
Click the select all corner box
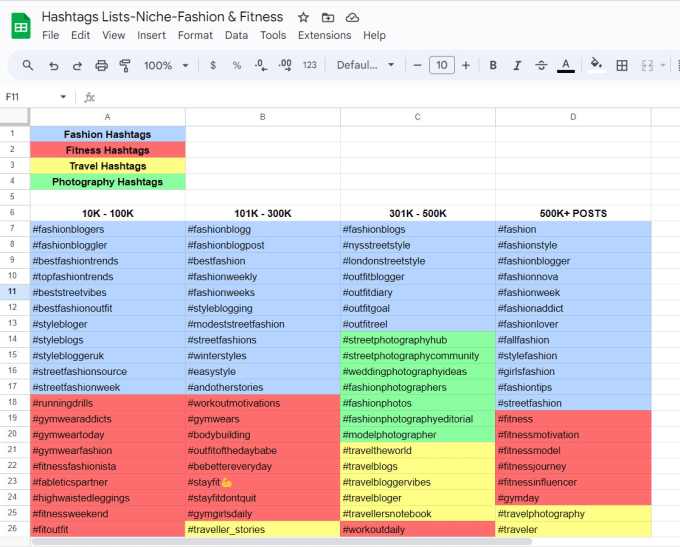click(14, 117)
